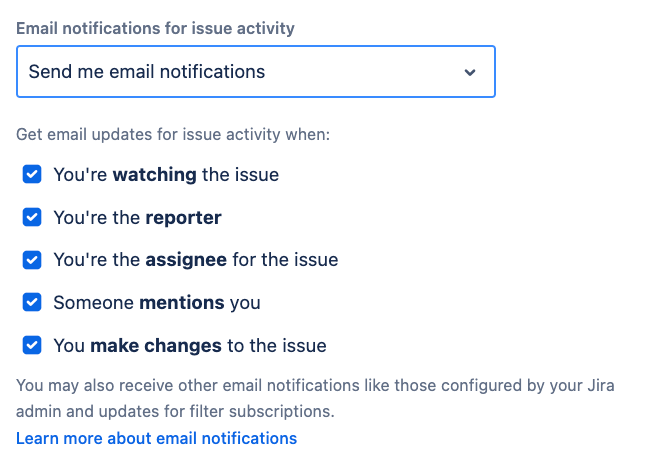Click the 'Send me email notifications' selected value
648x456 pixels.
pos(147,72)
